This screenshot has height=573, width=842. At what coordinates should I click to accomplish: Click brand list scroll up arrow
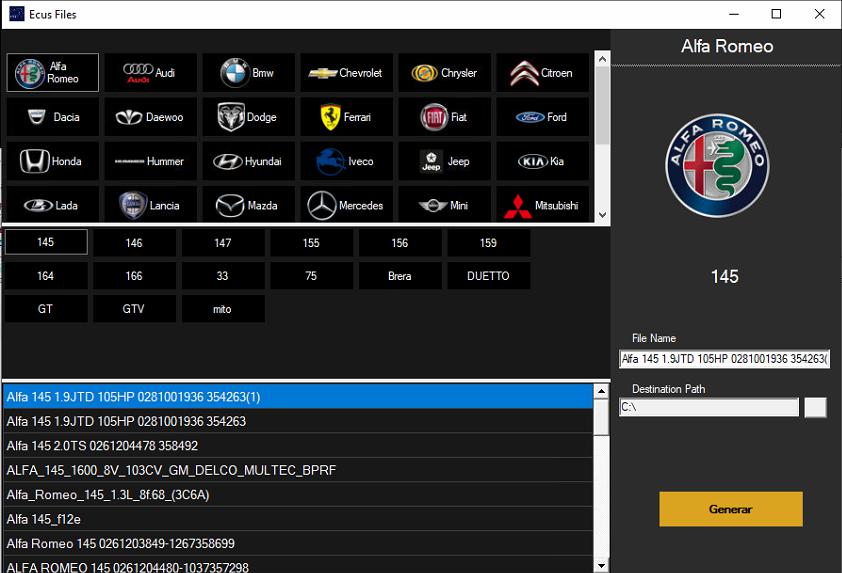(x=602, y=59)
